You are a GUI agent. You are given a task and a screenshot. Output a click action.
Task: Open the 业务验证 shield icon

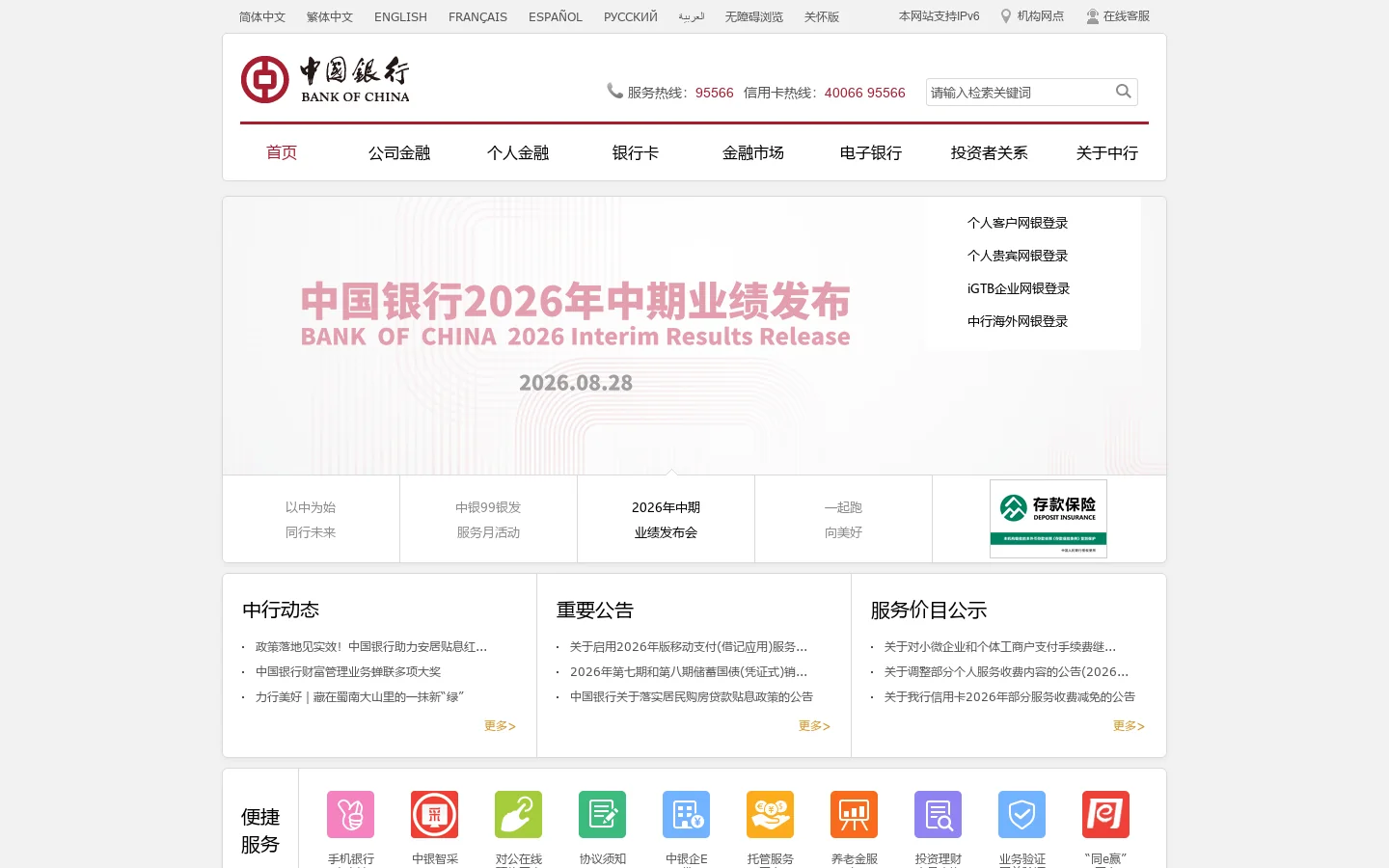click(x=1021, y=815)
